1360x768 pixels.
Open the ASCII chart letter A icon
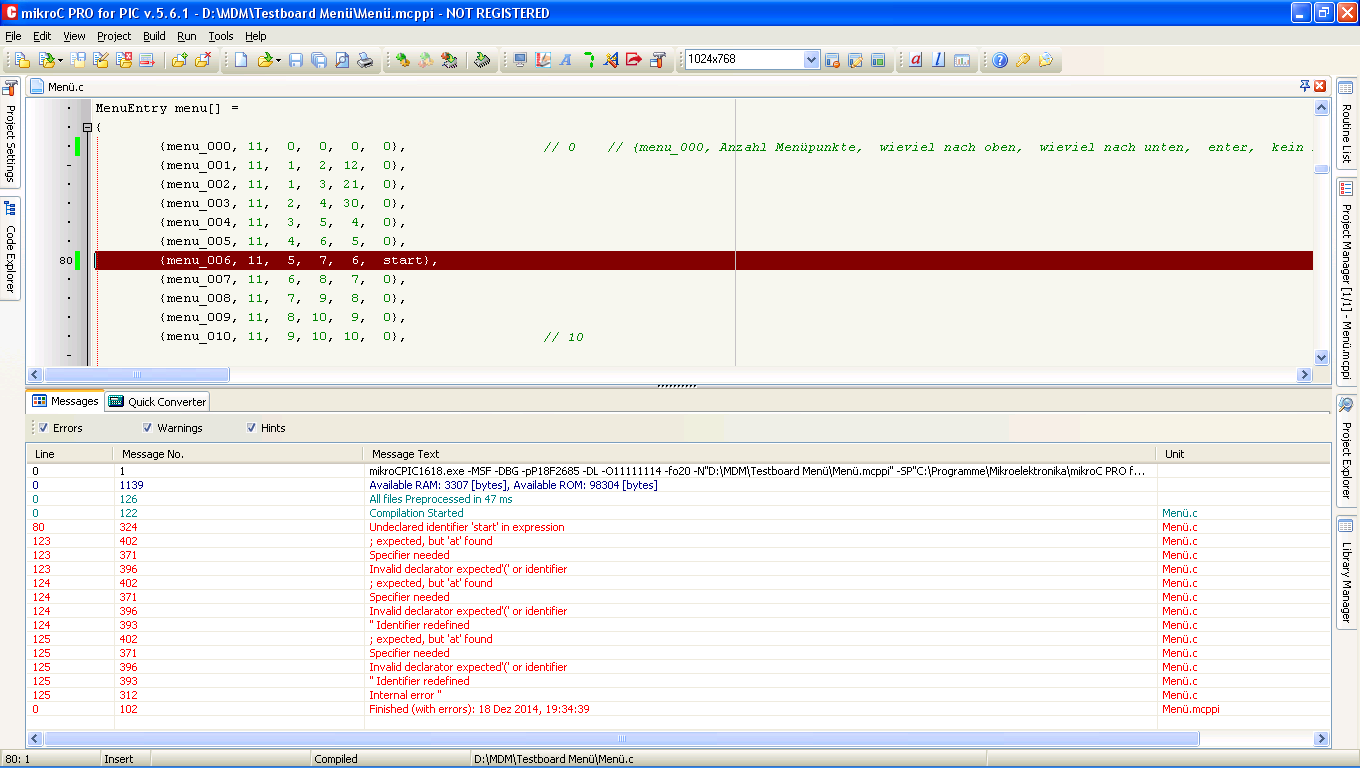(x=565, y=60)
